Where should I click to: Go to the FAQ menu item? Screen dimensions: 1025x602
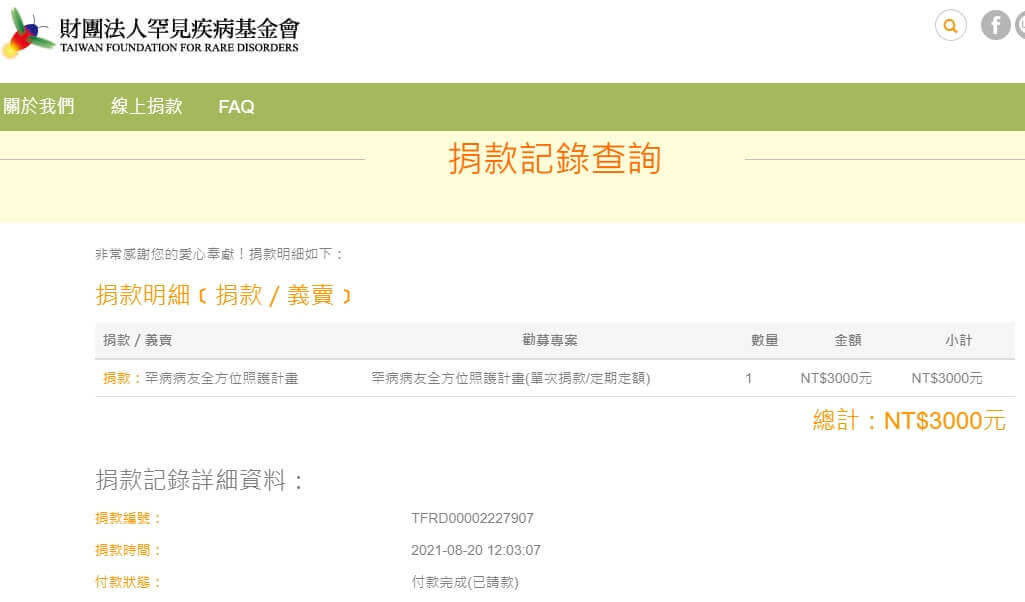(236, 106)
